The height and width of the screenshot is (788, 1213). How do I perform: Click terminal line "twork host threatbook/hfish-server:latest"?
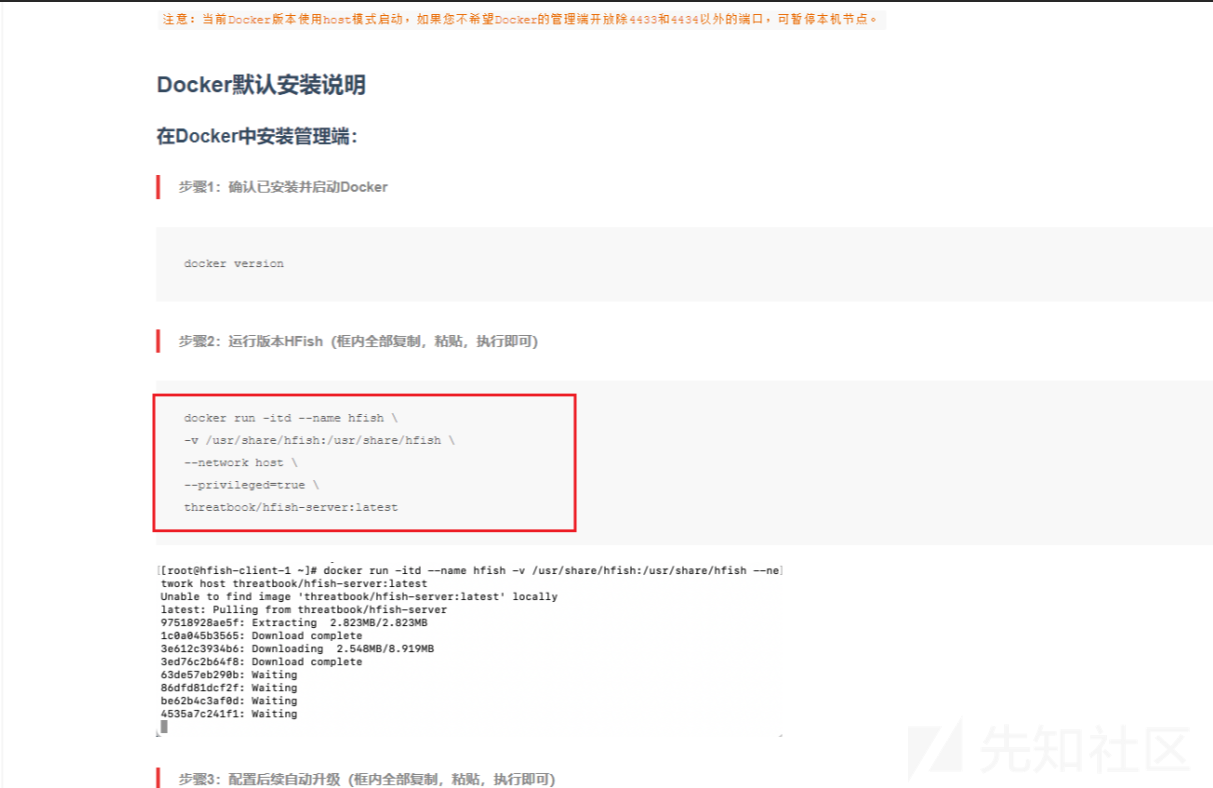[x=294, y=583]
